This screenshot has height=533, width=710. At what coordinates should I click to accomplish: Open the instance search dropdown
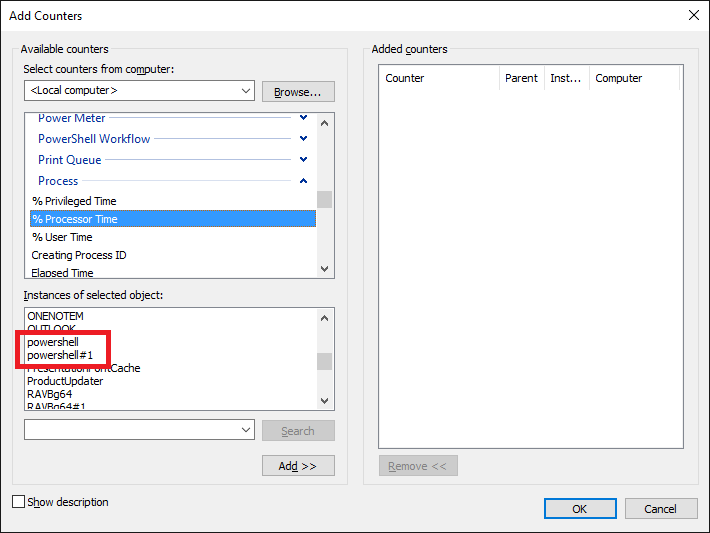(246, 430)
